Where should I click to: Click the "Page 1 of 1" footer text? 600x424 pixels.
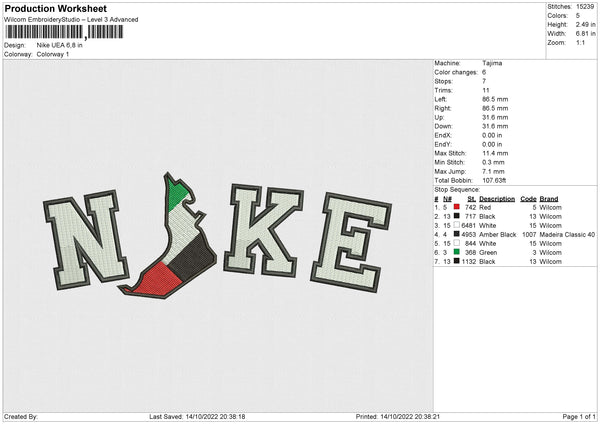click(579, 416)
